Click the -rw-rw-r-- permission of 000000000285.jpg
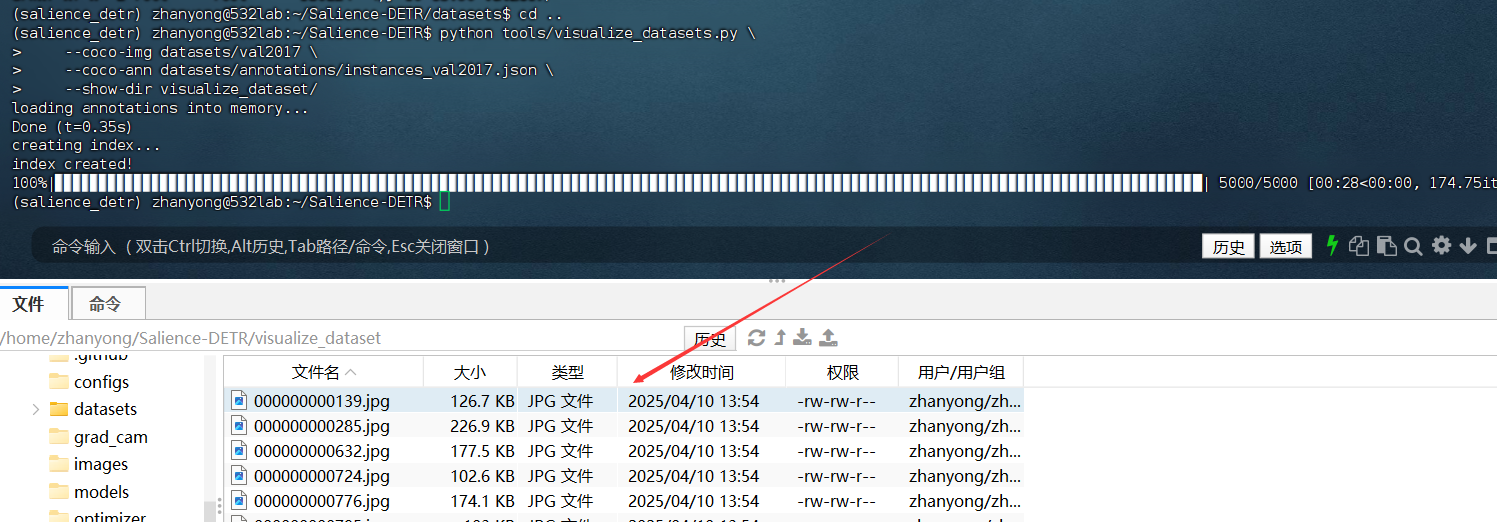 836,426
